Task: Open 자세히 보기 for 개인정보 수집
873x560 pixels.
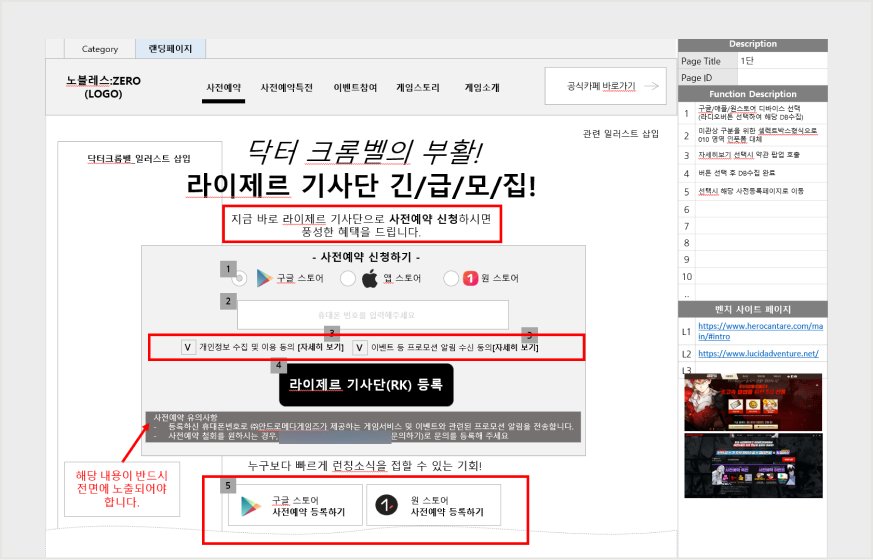Action: [x=321, y=347]
